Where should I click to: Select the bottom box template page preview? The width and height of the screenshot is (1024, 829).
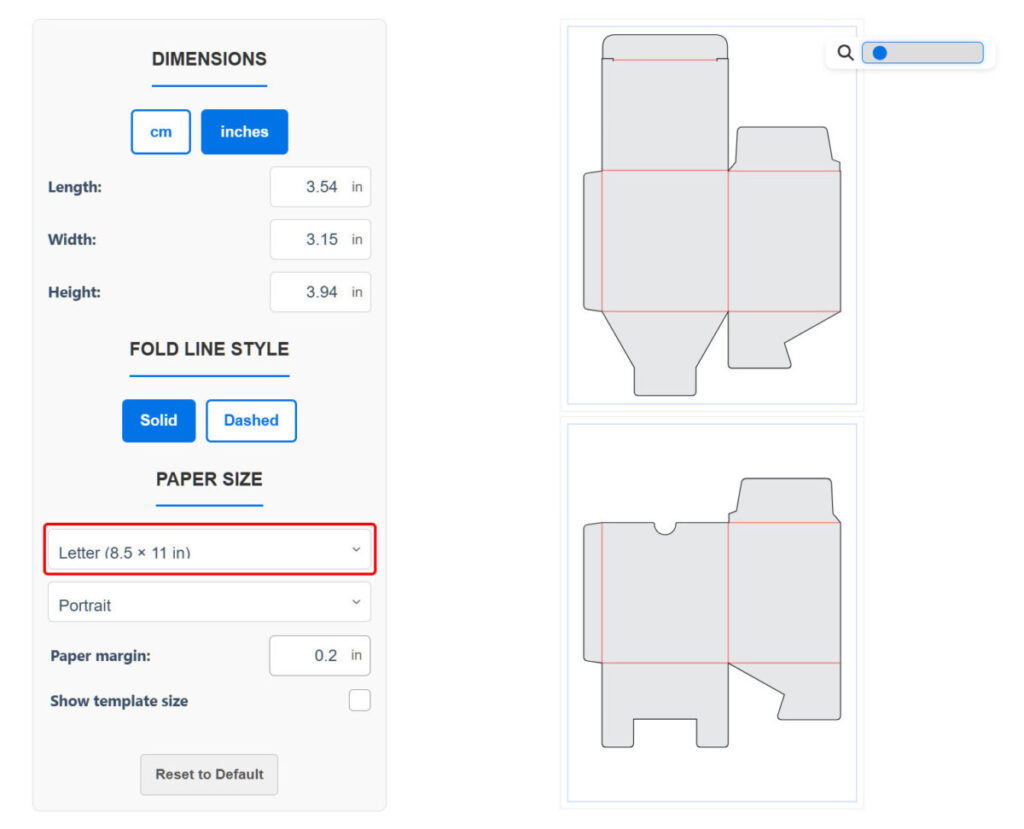(x=712, y=612)
